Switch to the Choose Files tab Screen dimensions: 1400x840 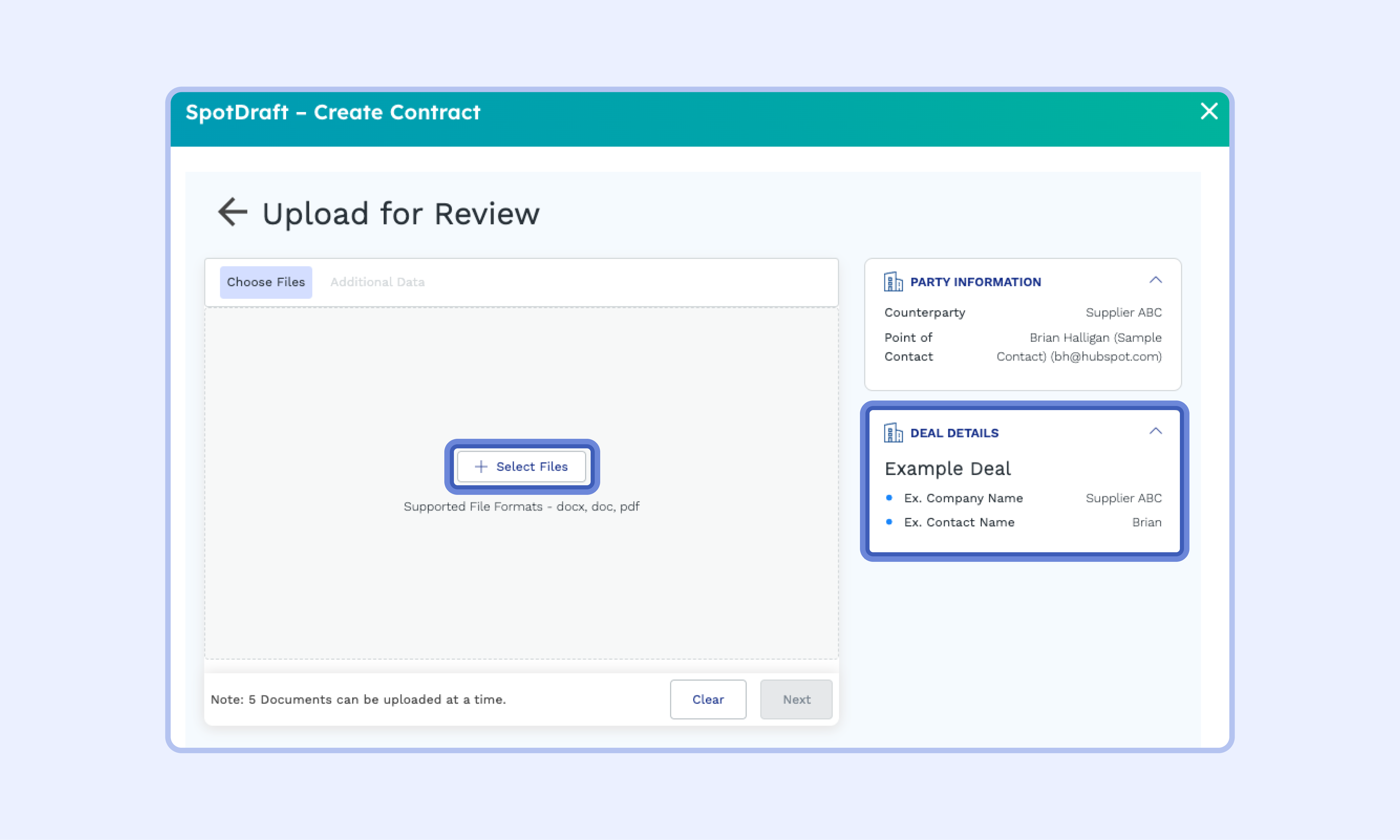point(266,282)
